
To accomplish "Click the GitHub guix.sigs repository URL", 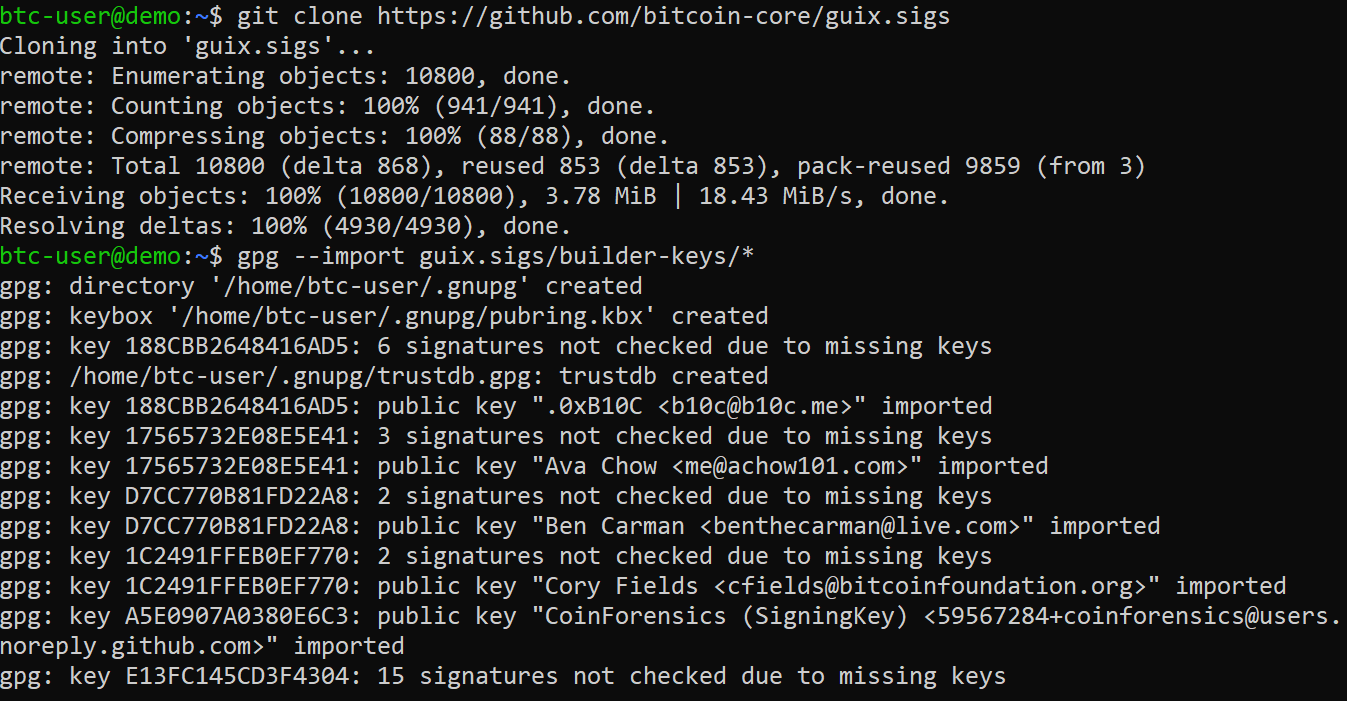I will (x=663, y=16).
